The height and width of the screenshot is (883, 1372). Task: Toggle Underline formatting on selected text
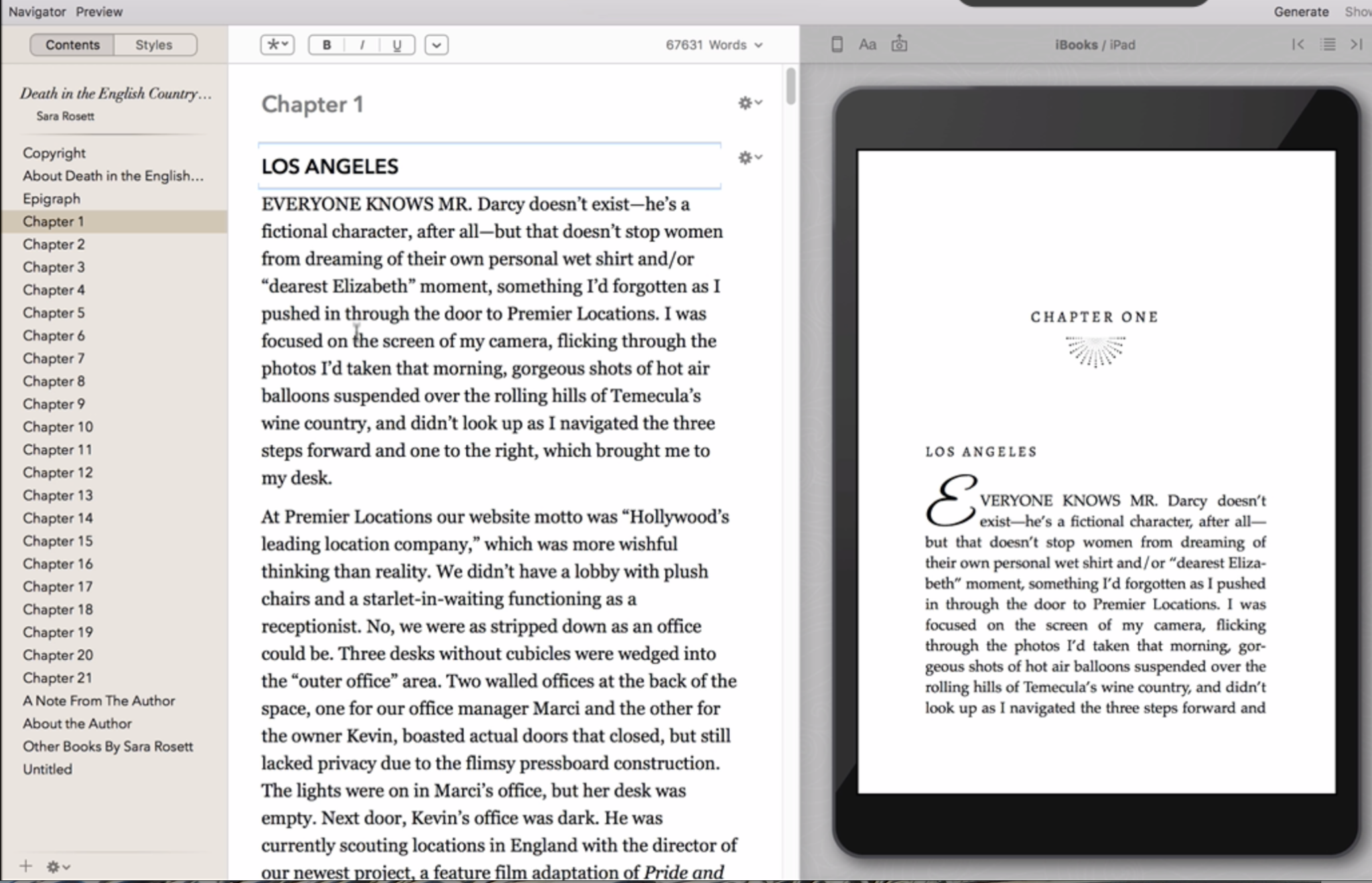click(397, 45)
